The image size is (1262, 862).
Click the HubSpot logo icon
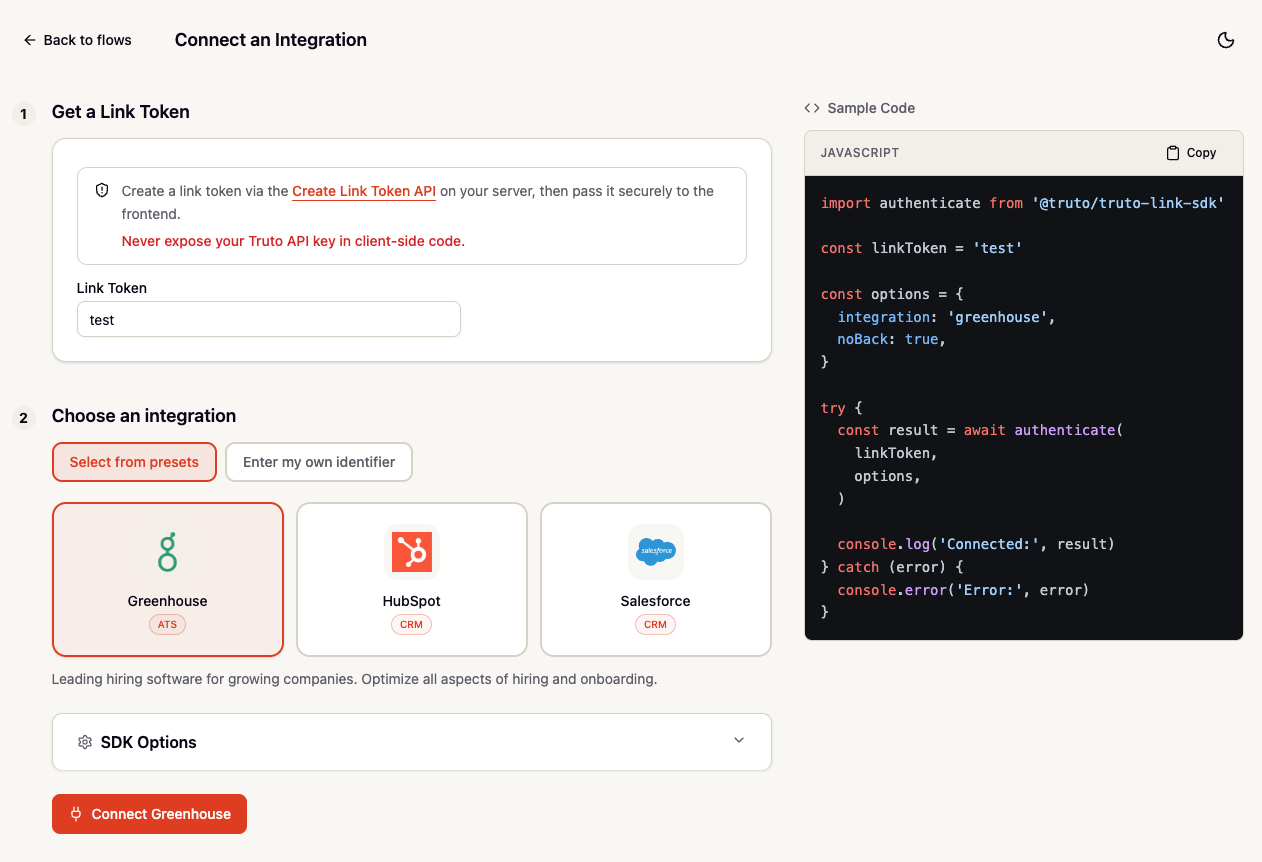412,552
